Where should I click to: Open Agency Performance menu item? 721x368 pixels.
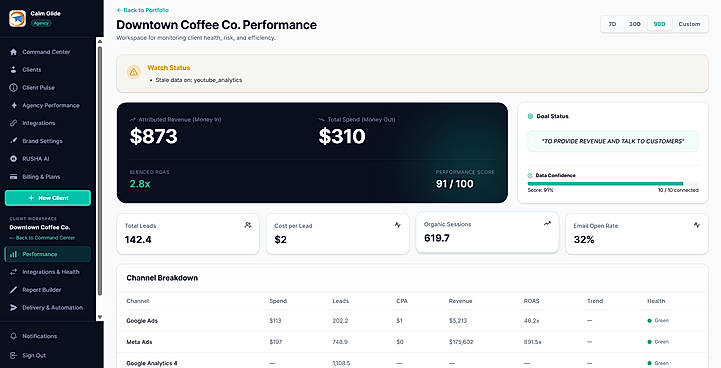[x=48, y=105]
